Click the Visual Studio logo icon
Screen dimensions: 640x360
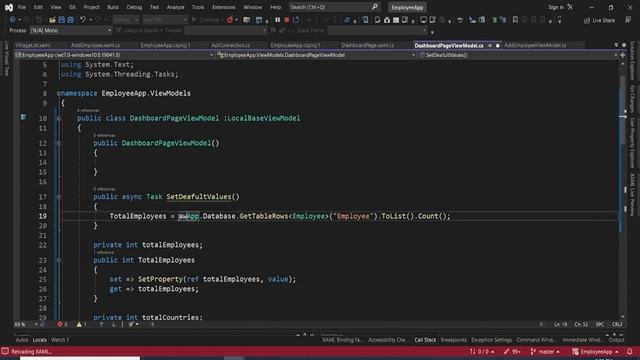coord(9,7)
